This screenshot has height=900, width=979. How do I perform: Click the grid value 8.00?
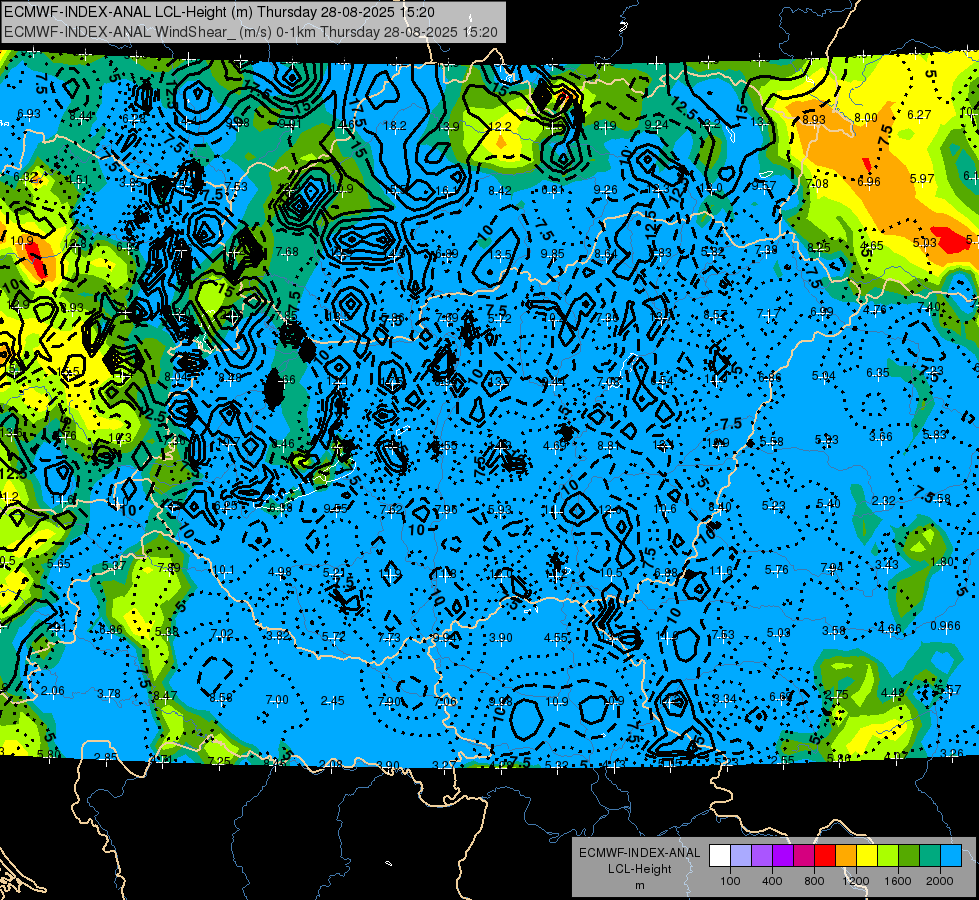pyautogui.click(x=865, y=117)
